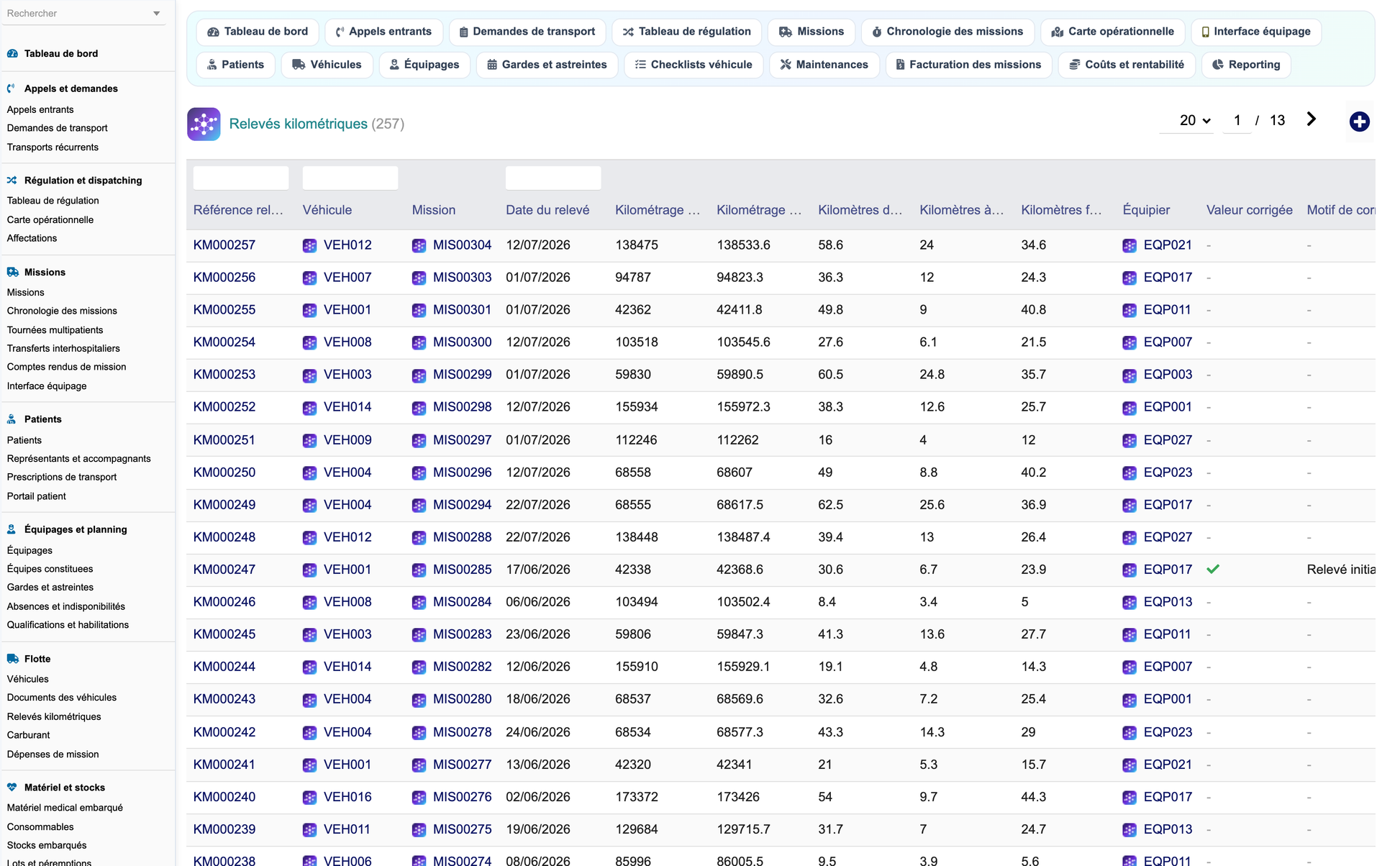Screen dimensions: 1400x866
Task: Click the Flotte truck icon in sidebar
Action: [12, 659]
